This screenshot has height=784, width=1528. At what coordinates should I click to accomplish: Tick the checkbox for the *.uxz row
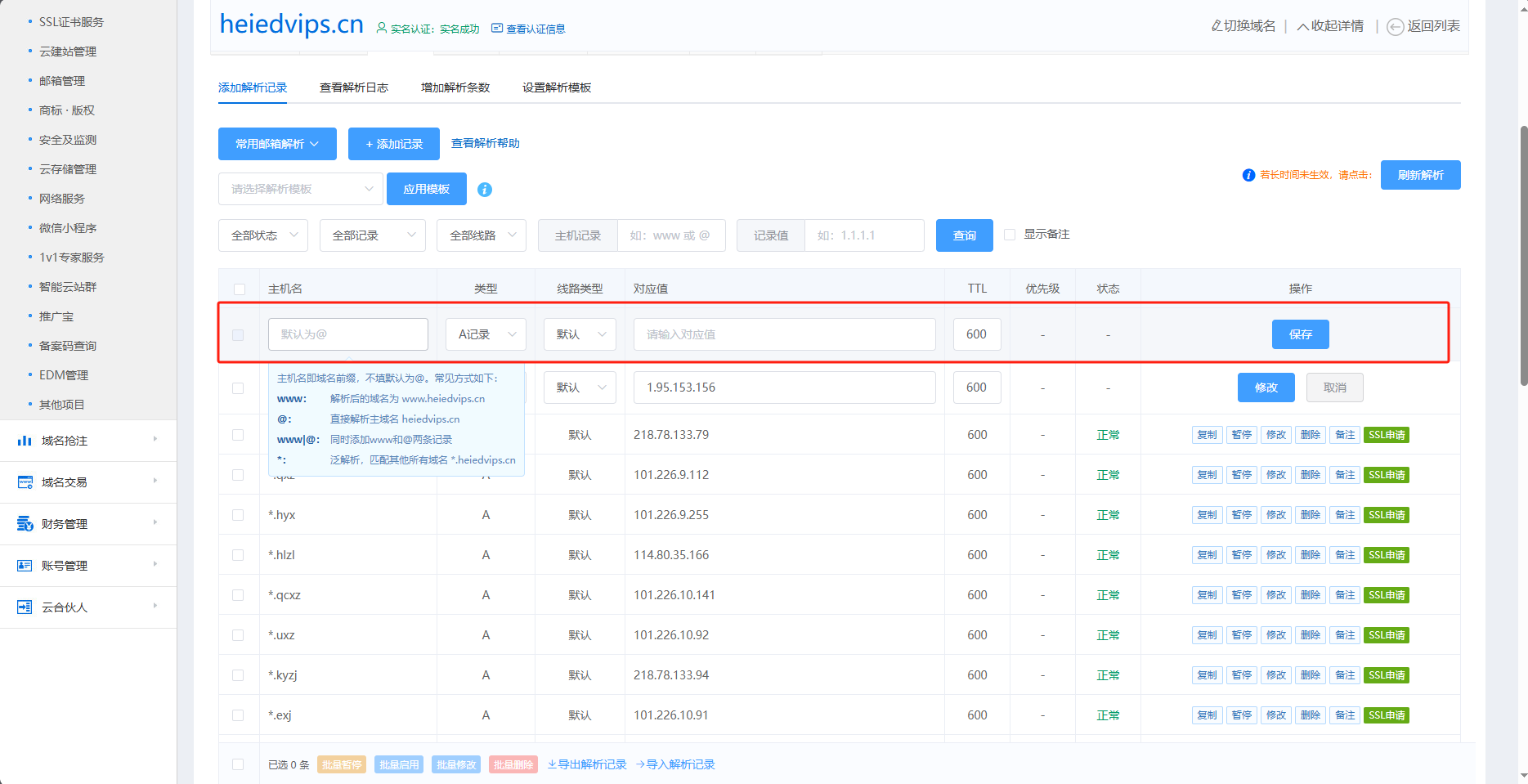tap(238, 635)
